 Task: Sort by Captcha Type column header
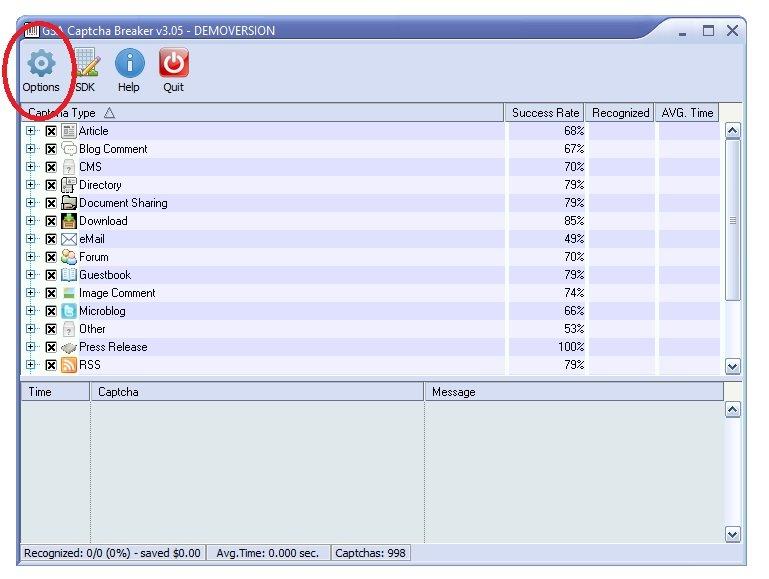263,113
